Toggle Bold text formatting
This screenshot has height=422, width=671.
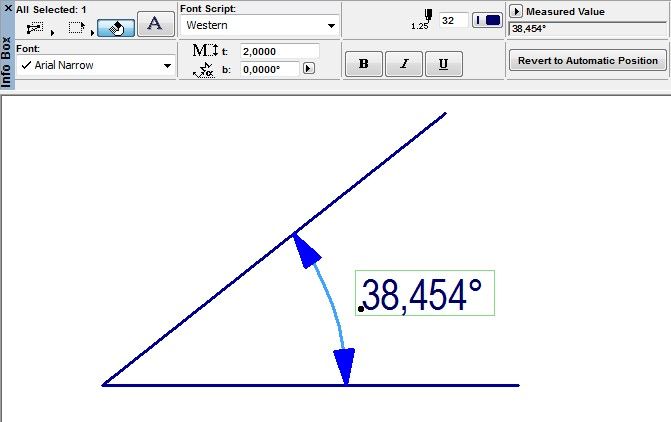[x=364, y=64]
